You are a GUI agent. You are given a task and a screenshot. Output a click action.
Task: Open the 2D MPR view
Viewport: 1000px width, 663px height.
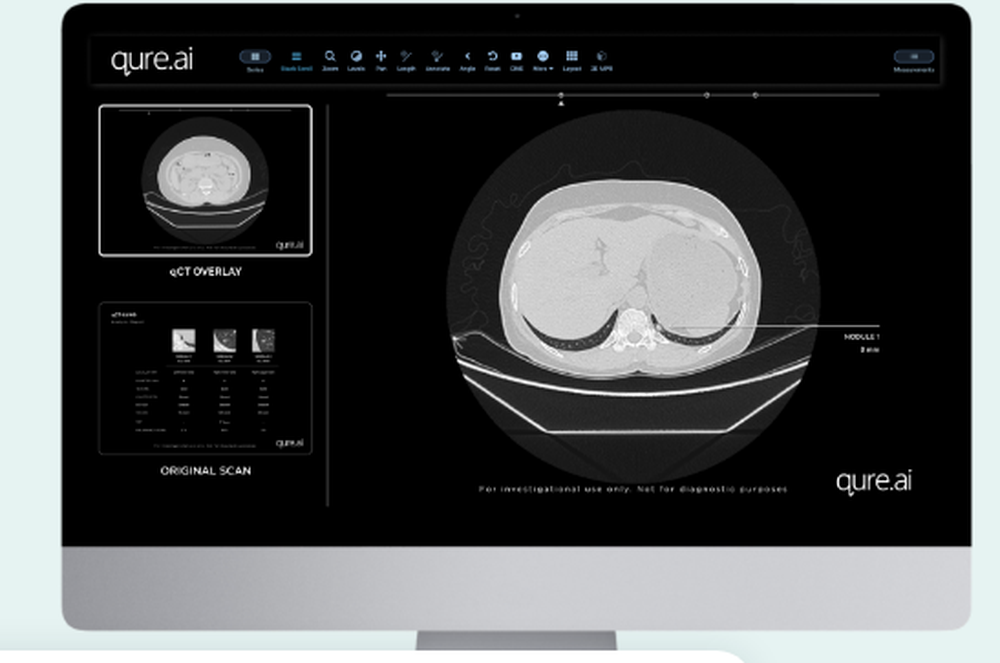pos(601,59)
